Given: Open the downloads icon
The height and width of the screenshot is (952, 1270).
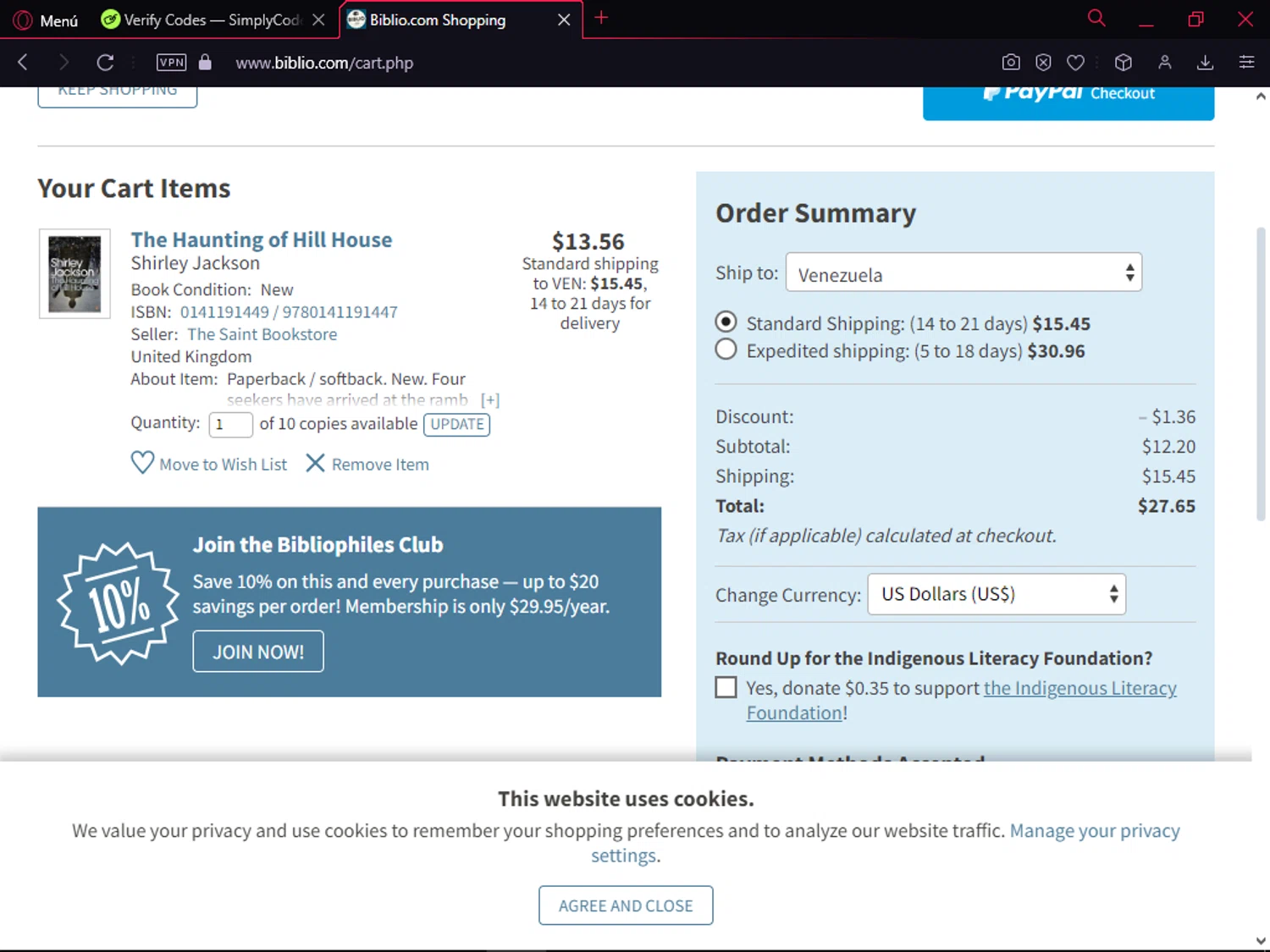Looking at the screenshot, I should pos(1206,62).
